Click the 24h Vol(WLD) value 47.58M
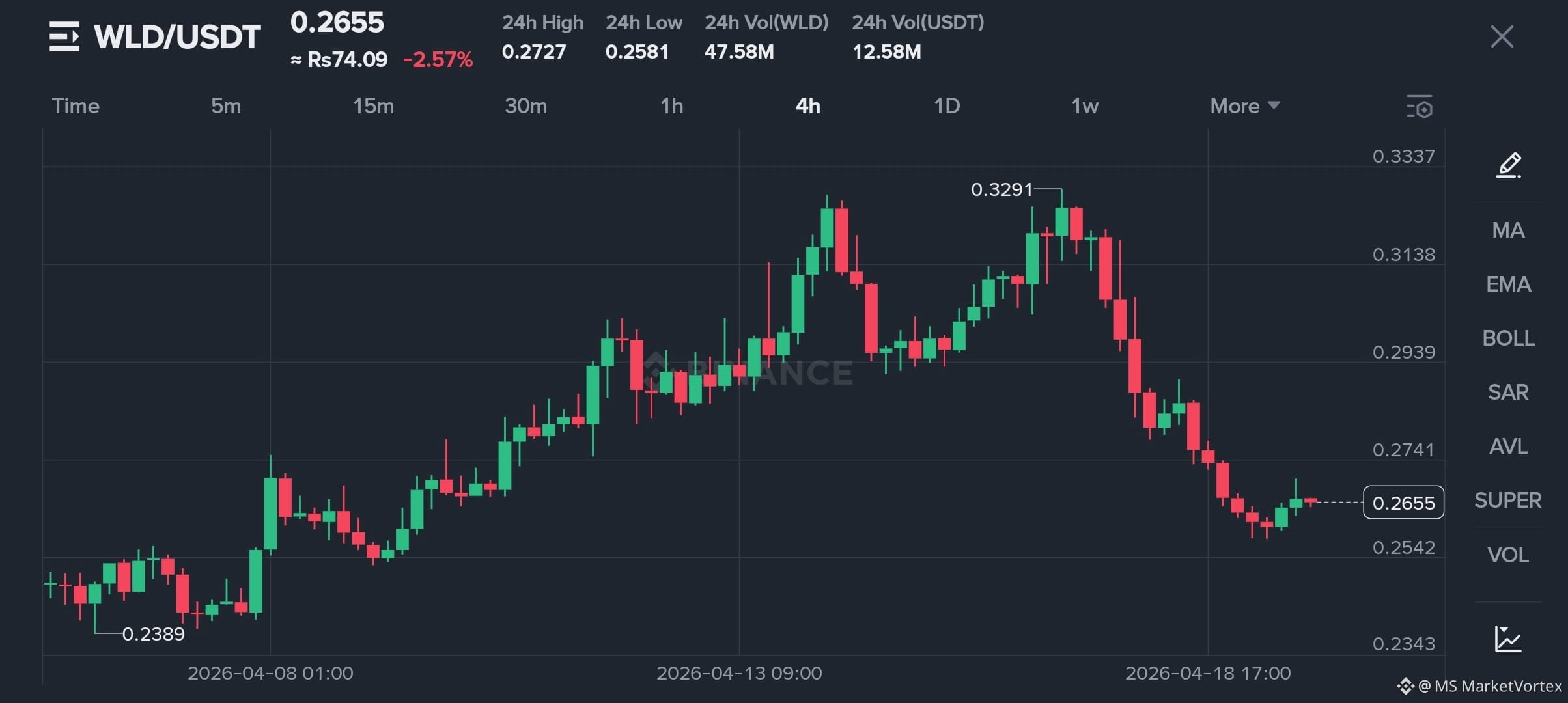Screen dimensions: 1568x703 (x=739, y=51)
